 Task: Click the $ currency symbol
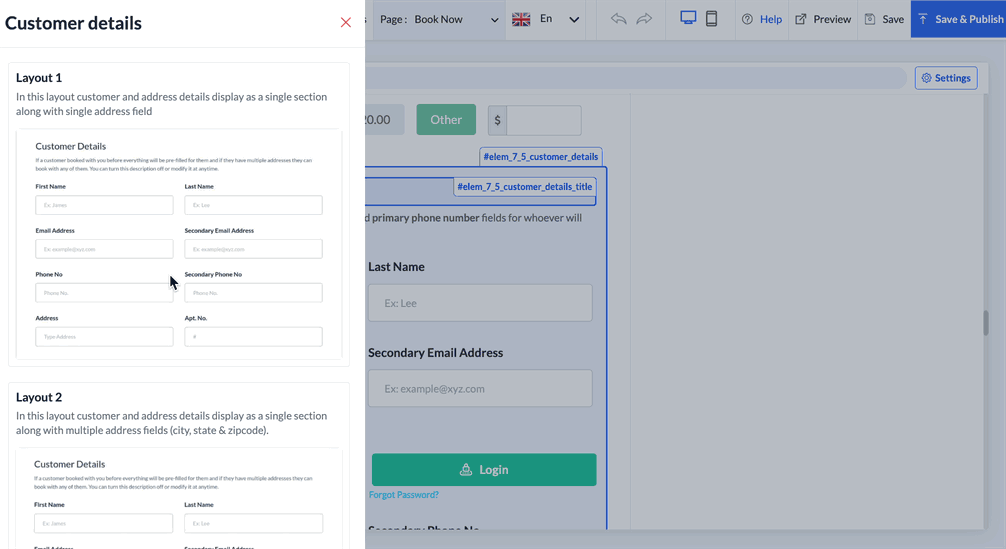click(497, 121)
